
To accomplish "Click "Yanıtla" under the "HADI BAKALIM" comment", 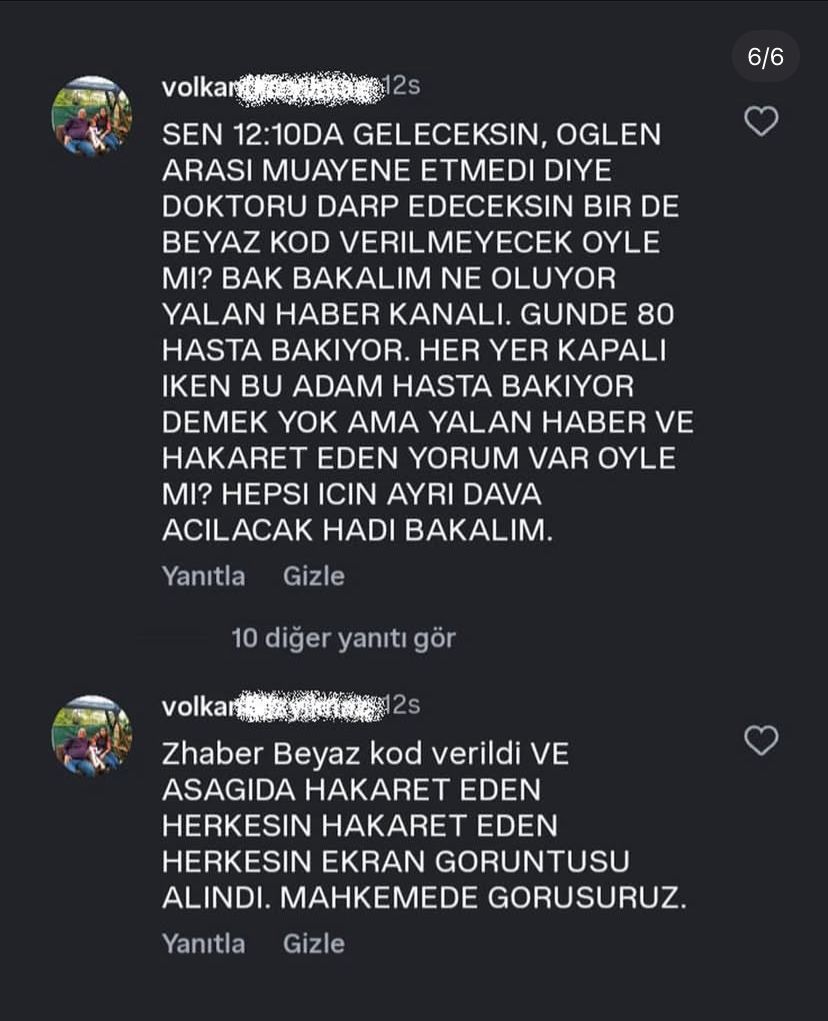I will (203, 576).
